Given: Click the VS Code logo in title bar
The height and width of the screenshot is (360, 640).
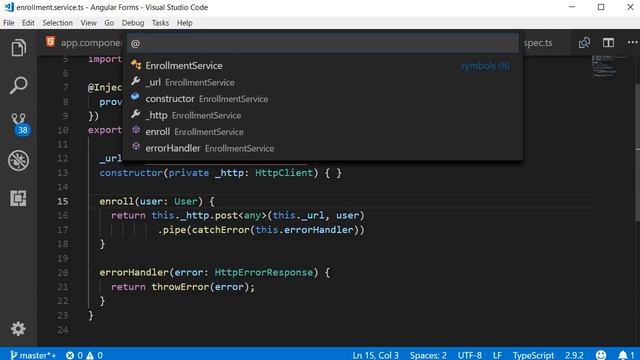Looking at the screenshot, I should [9, 7].
